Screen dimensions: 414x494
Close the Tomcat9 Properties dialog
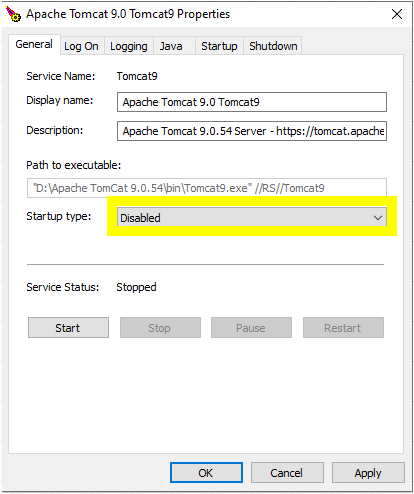coord(397,14)
